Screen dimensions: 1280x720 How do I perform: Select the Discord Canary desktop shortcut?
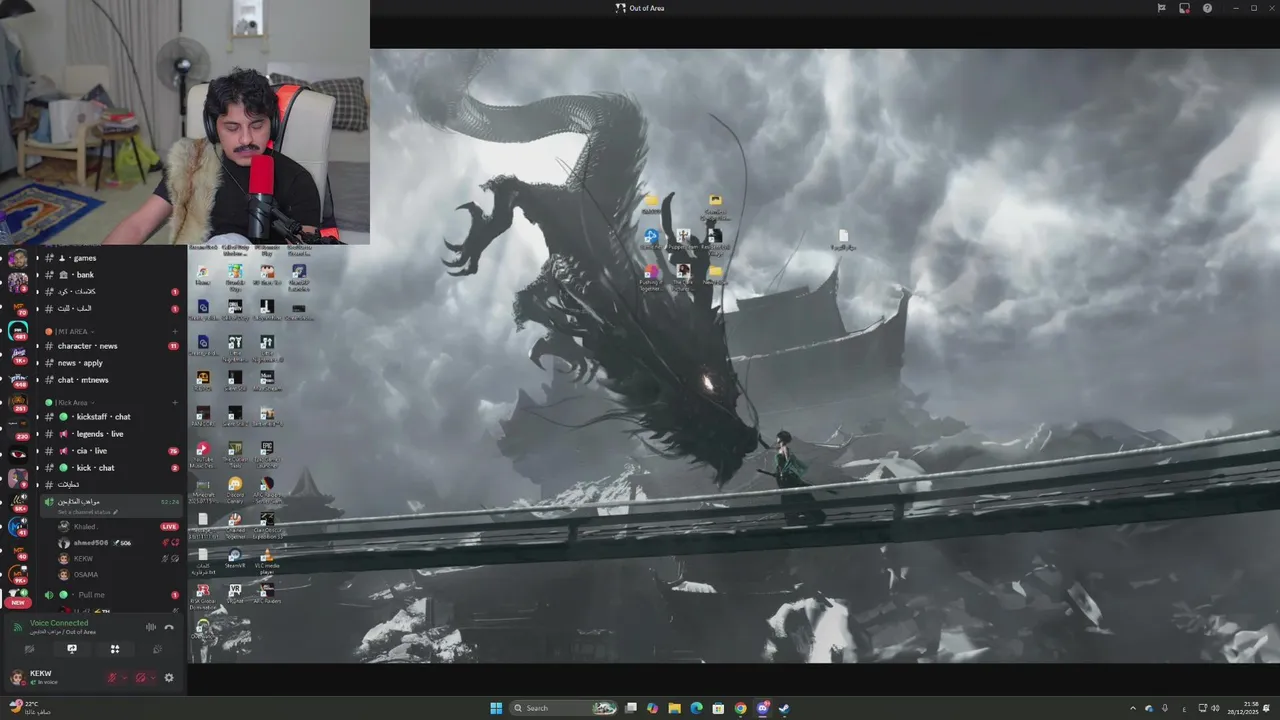pyautogui.click(x=235, y=488)
